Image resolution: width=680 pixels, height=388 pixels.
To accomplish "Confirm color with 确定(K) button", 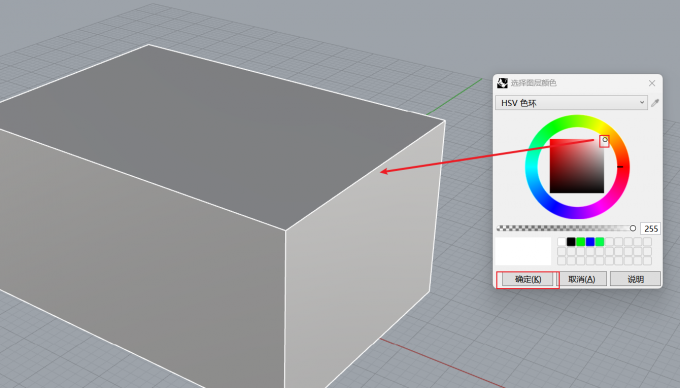I will pyautogui.click(x=528, y=279).
